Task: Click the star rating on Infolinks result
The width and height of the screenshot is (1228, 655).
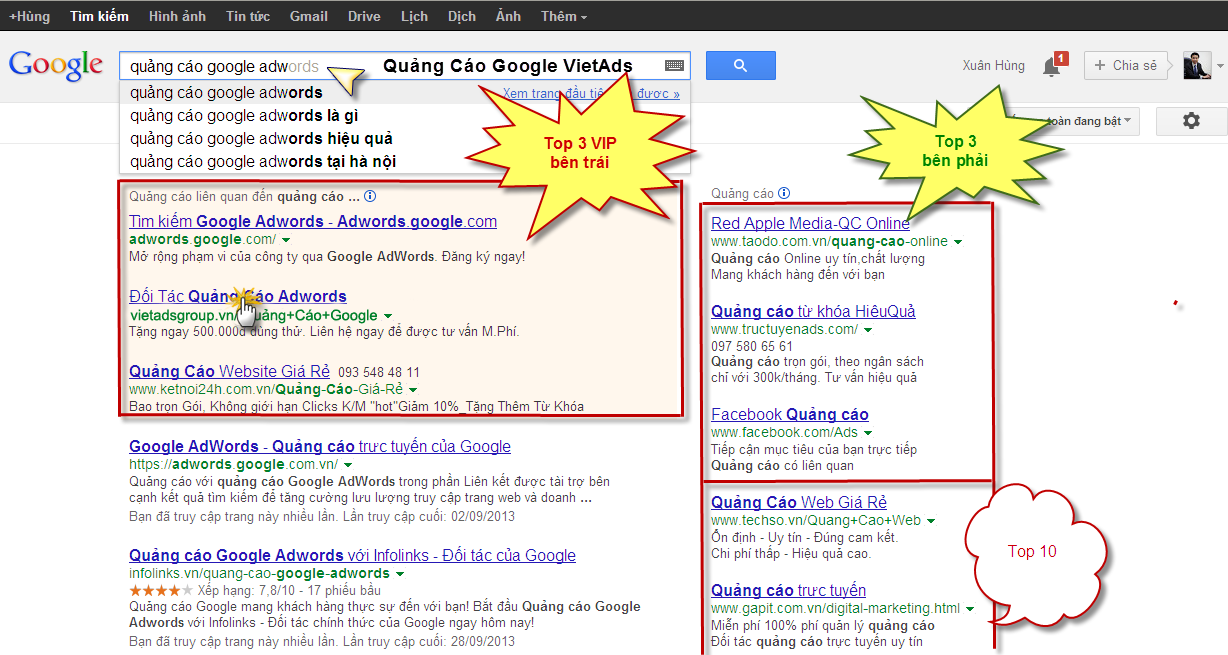Action: pyautogui.click(x=160, y=591)
